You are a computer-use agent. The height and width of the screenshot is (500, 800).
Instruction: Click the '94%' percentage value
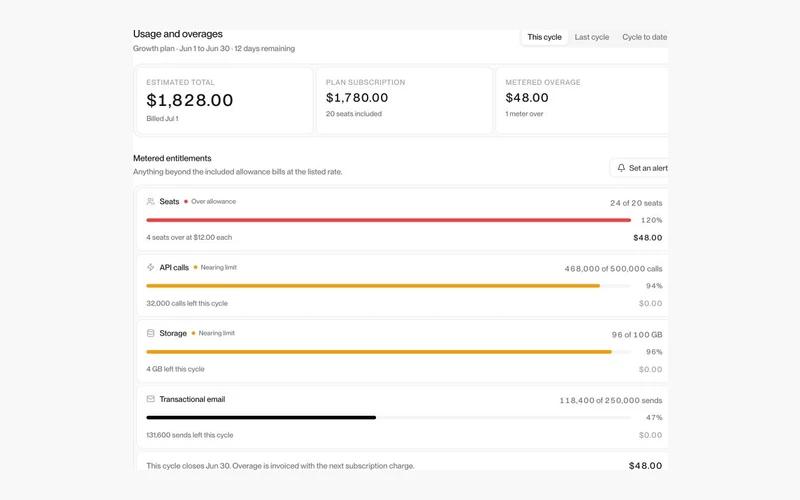[x=654, y=286]
